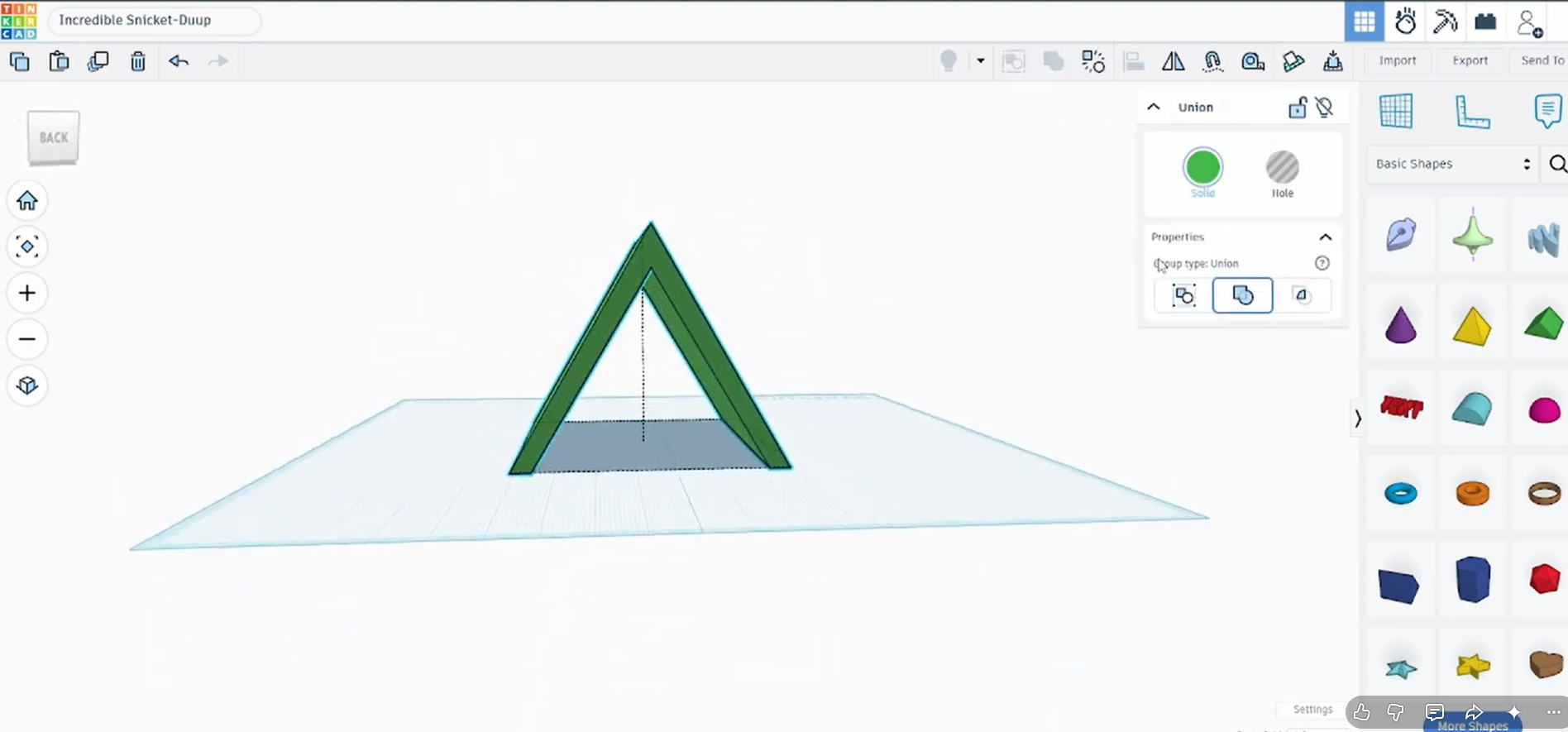The height and width of the screenshot is (732, 1568).
Task: Click the Duplicate and repeat icon
Action: tap(98, 61)
